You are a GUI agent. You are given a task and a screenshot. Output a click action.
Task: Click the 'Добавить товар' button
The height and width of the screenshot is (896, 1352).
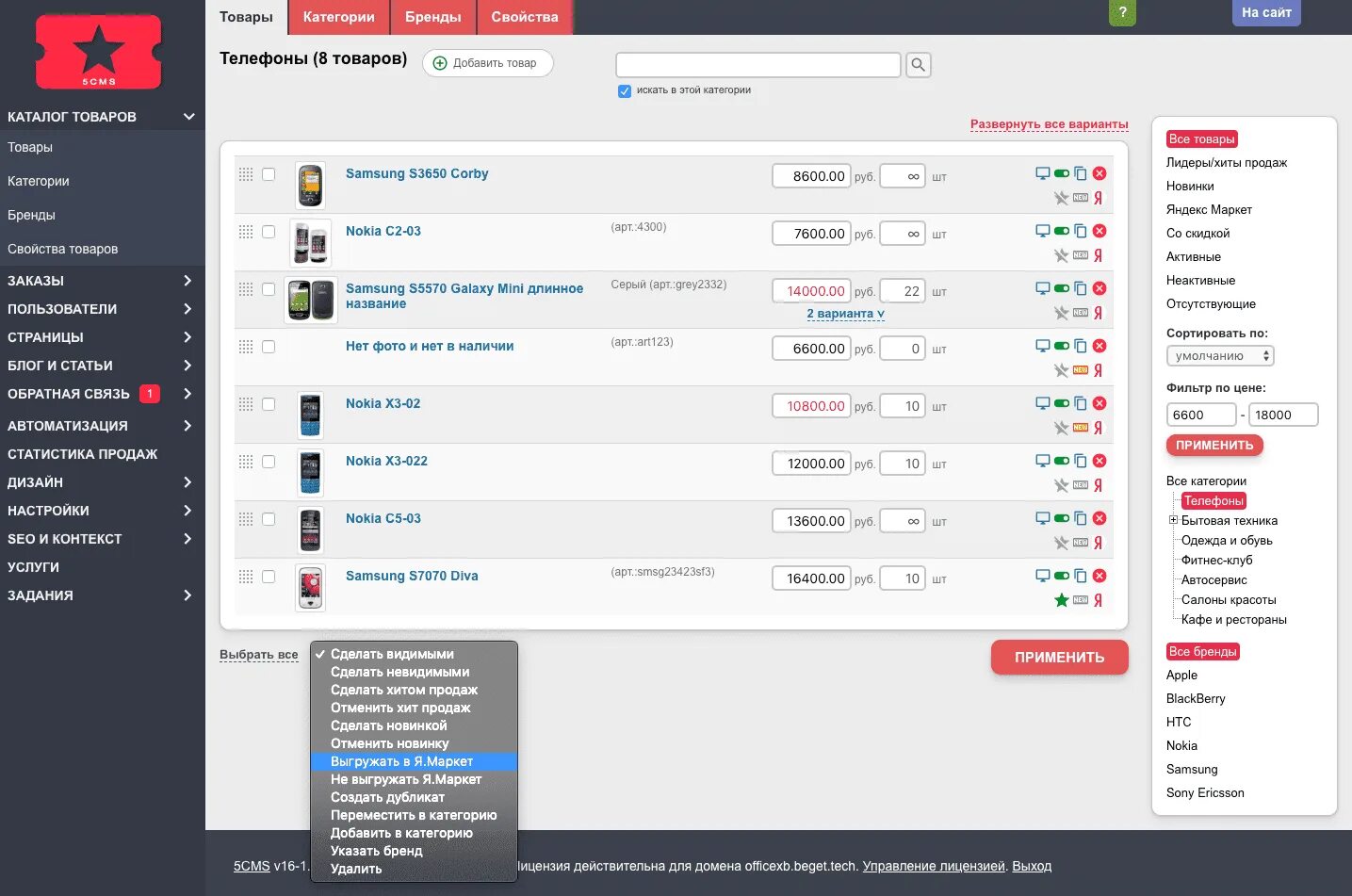[x=487, y=63]
